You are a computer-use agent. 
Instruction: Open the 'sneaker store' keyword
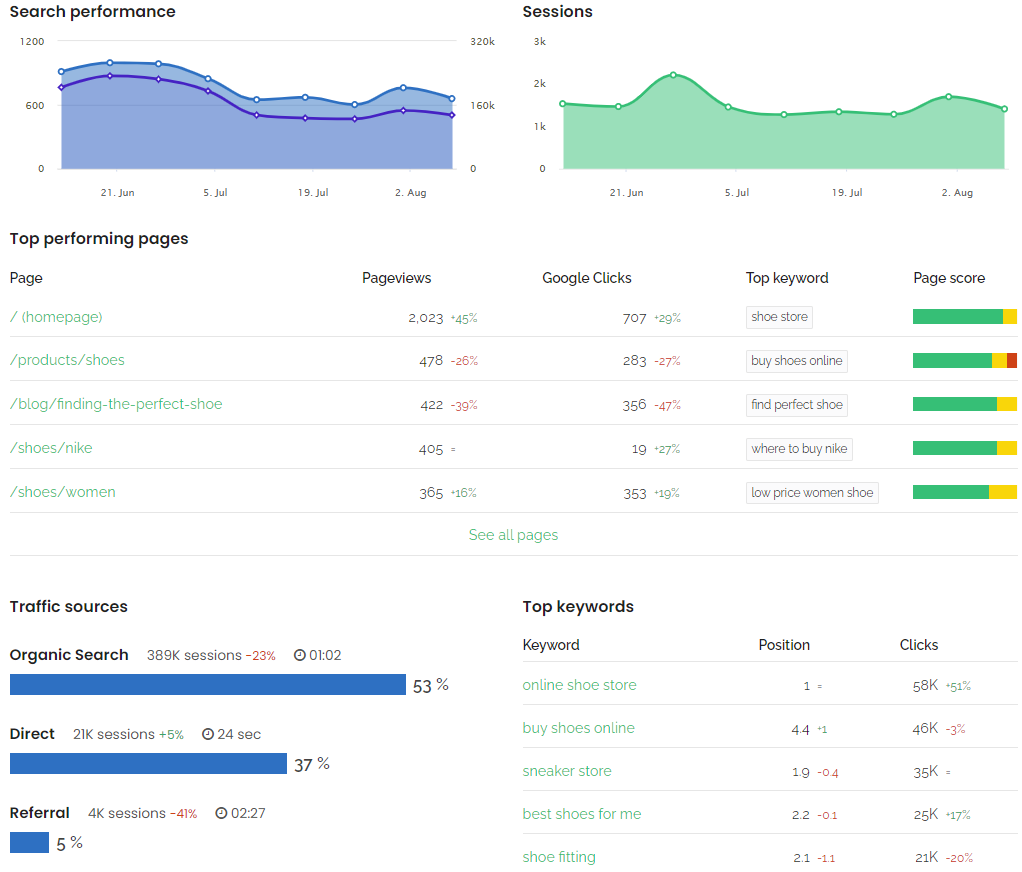click(567, 771)
